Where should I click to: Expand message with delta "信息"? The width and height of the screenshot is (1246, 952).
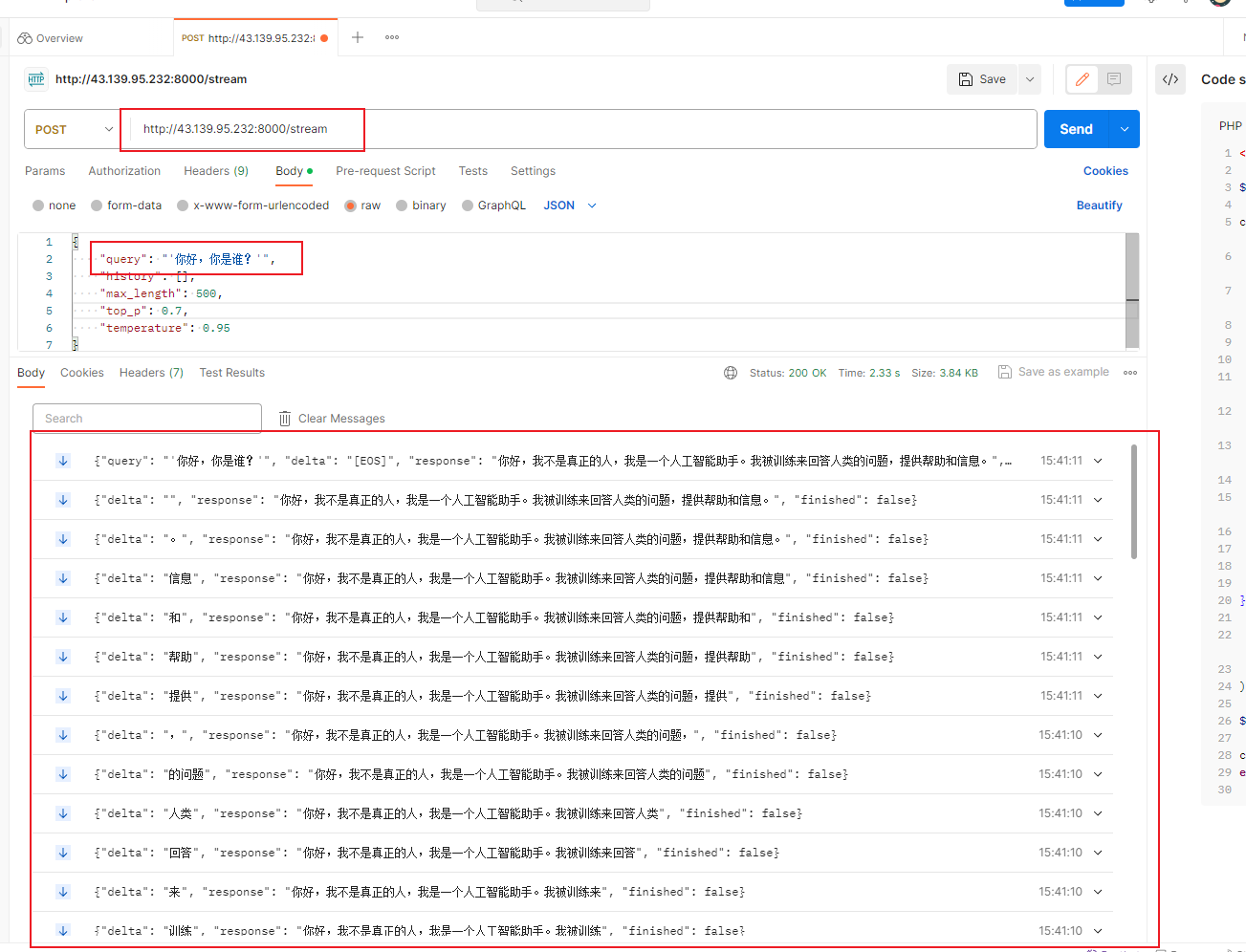(x=1098, y=578)
